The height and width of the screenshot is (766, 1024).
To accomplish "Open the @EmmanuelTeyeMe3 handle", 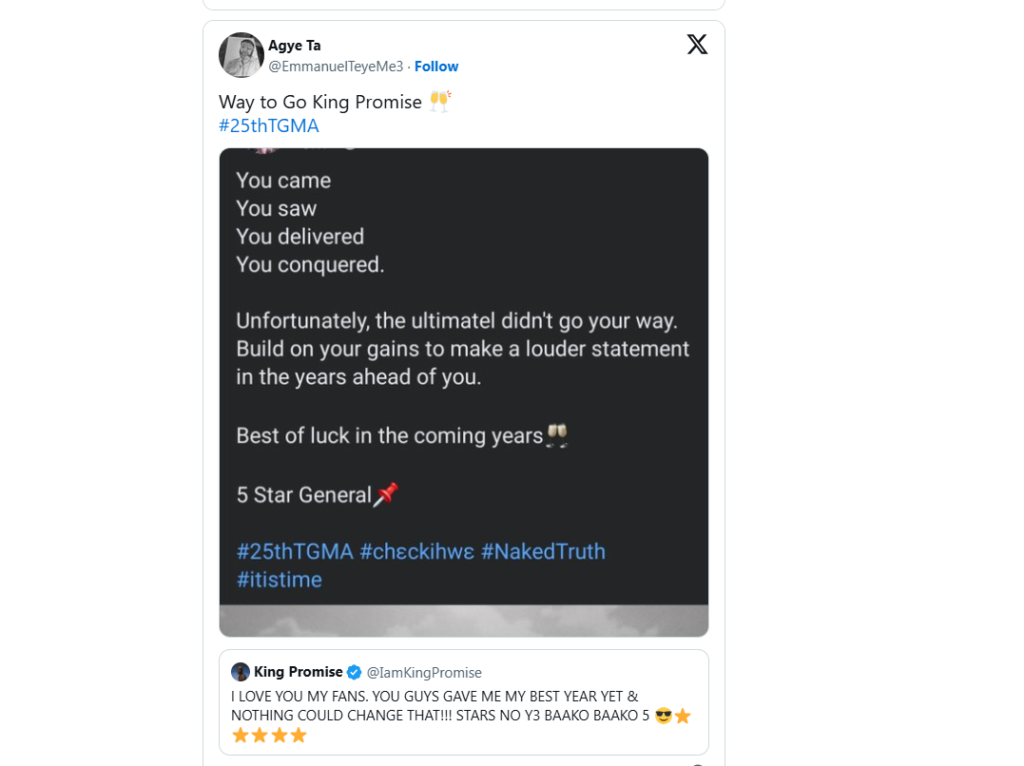I will 335,66.
